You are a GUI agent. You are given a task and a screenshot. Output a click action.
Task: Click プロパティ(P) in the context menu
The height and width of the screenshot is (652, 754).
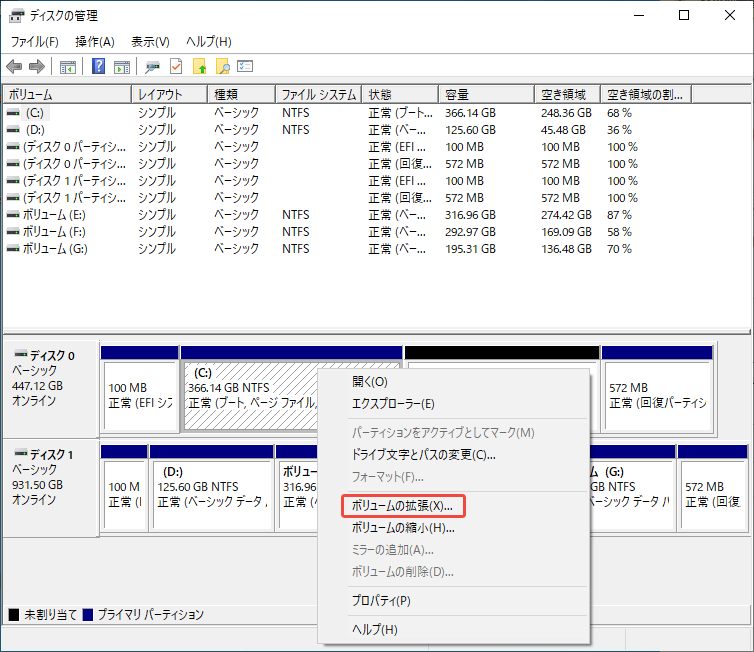381,601
